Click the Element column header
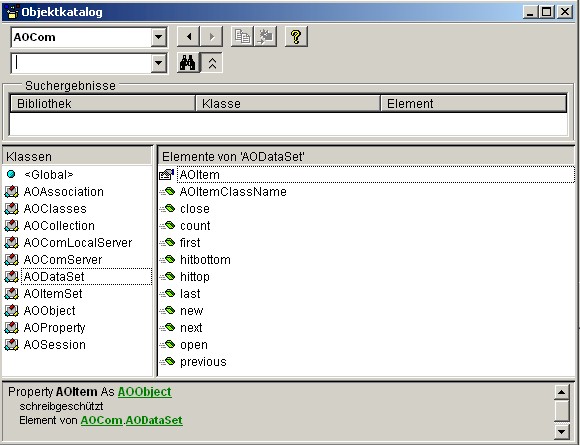 coord(473,104)
